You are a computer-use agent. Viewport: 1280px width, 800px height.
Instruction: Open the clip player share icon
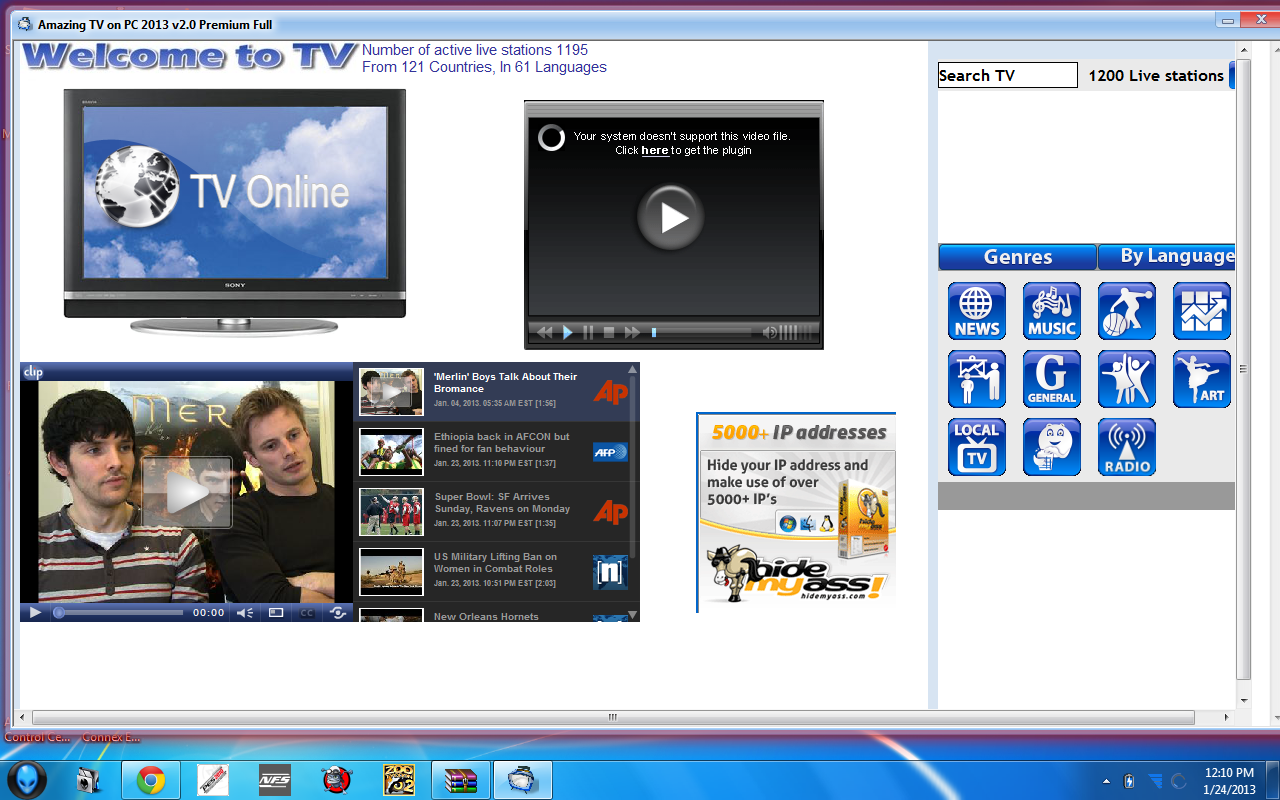point(338,612)
